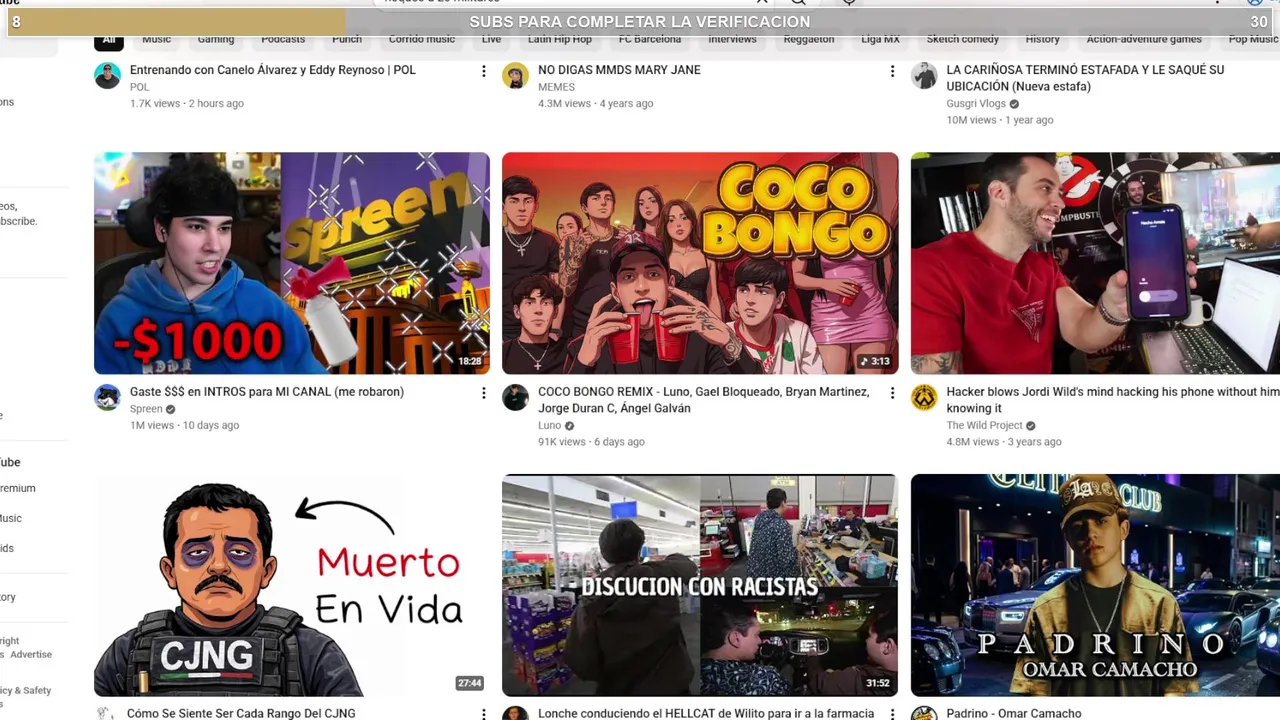1280x720 pixels.
Task: Select the Music filter chip
Action: [156, 40]
